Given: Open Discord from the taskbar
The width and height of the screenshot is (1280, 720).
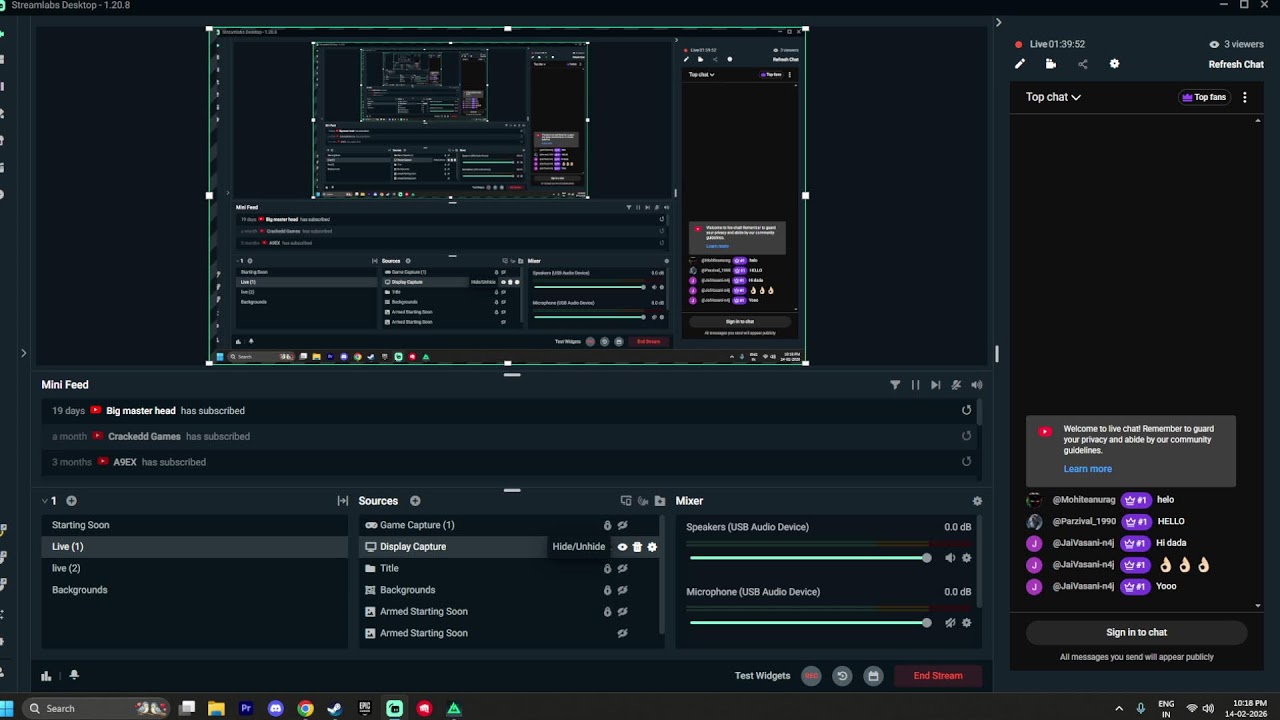Looking at the screenshot, I should pos(275,708).
